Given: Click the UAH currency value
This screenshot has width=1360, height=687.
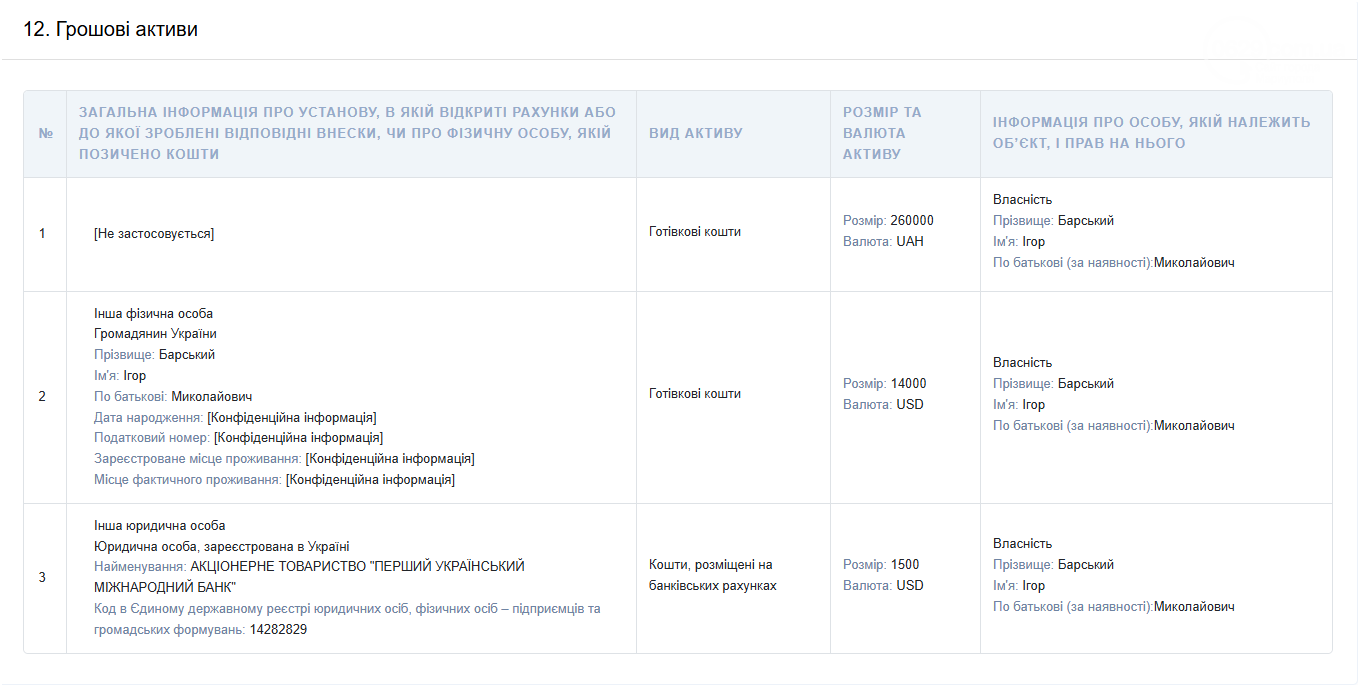Looking at the screenshot, I should [909, 241].
